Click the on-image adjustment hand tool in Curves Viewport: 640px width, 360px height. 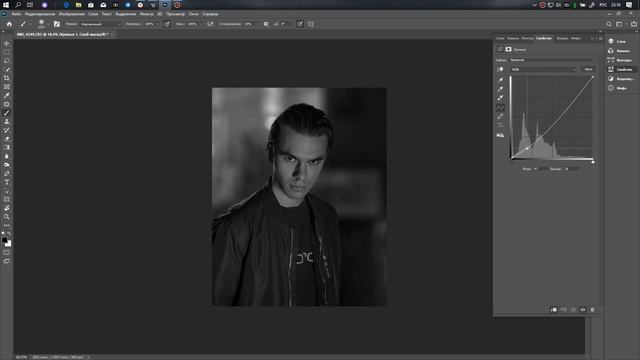(x=500, y=69)
